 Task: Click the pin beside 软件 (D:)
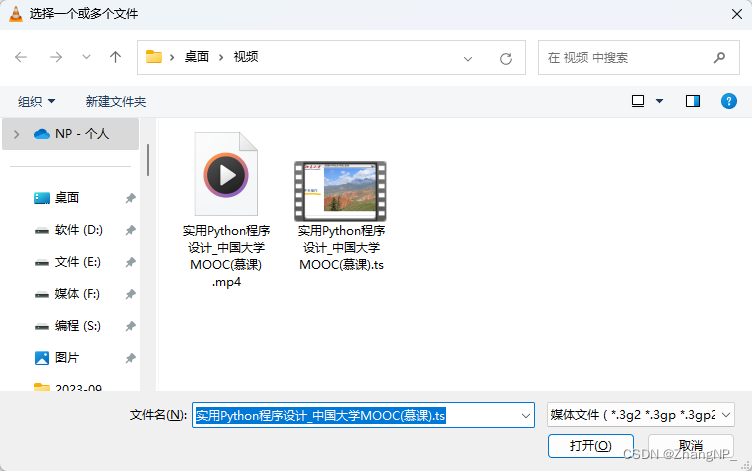[x=130, y=230]
